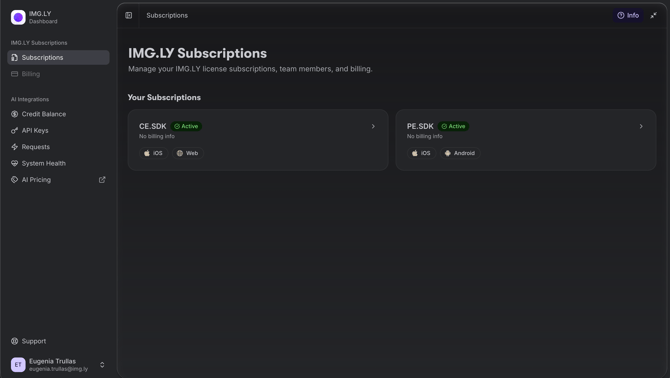
Task: Go to API Keys
Action: coord(58,130)
